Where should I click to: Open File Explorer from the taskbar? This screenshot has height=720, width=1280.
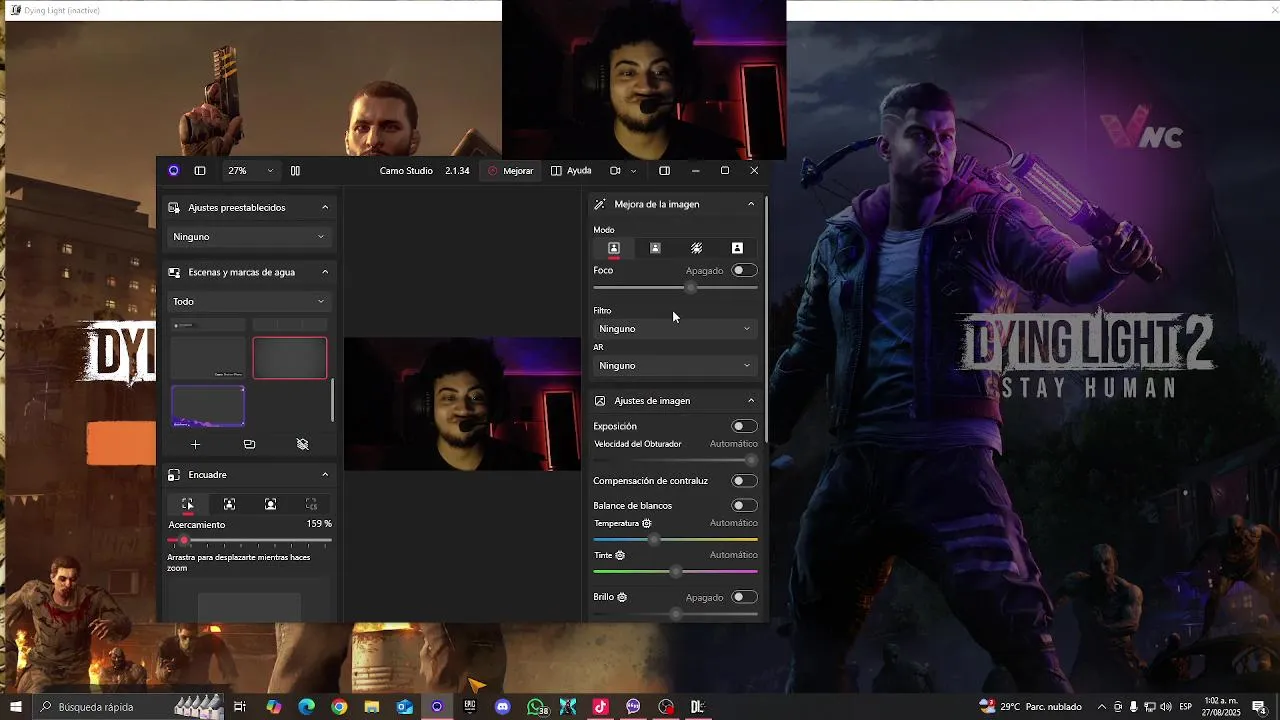[372, 707]
